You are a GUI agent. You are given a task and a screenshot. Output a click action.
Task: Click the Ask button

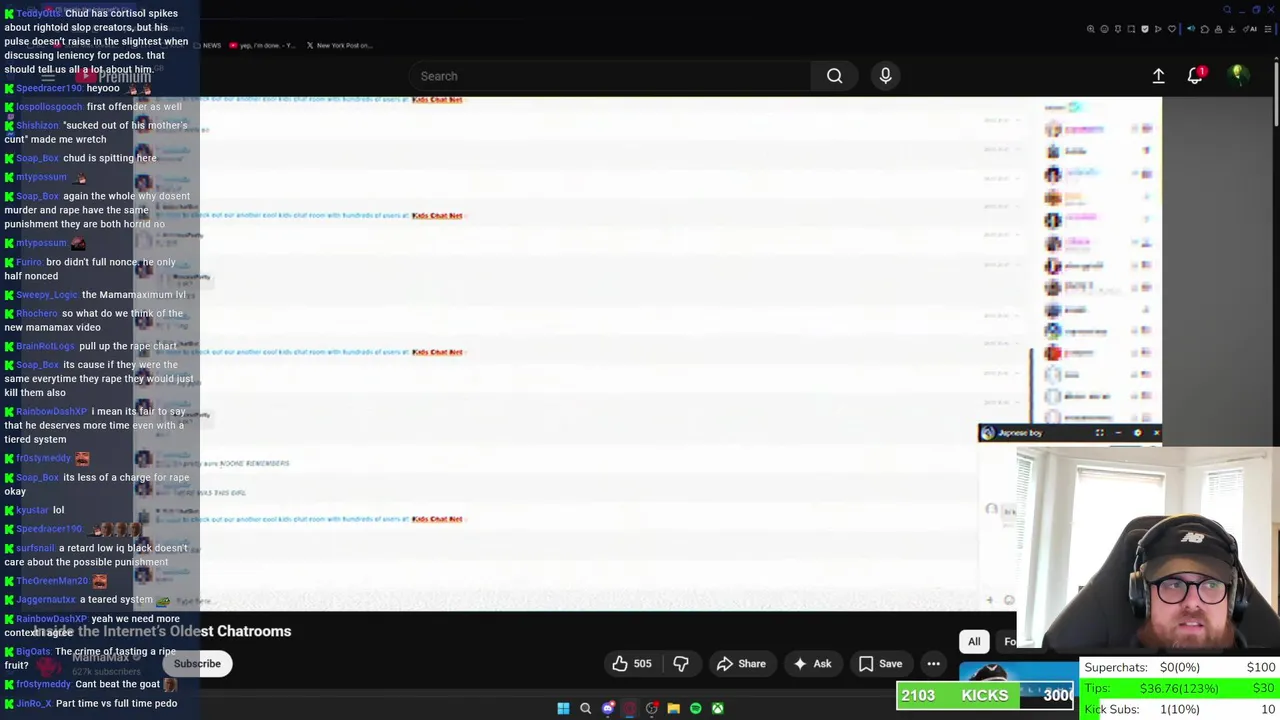coord(812,664)
